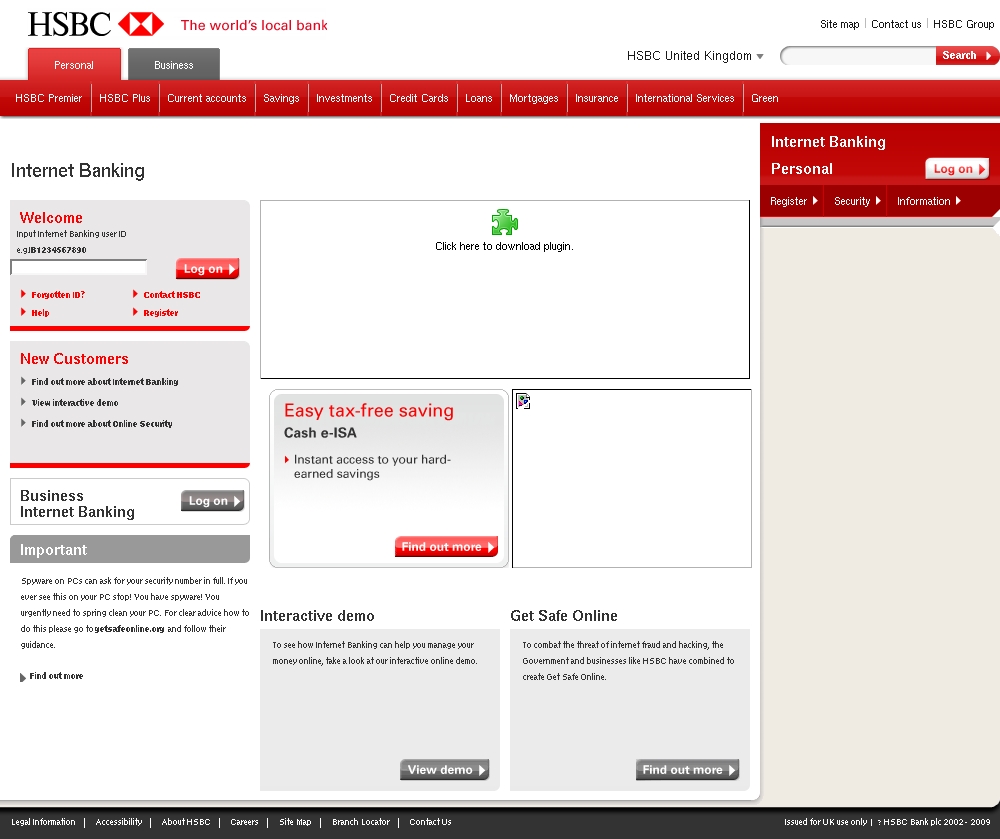Open Branch Locator footer link
Image resolution: width=1000 pixels, height=839 pixels.
pos(361,822)
